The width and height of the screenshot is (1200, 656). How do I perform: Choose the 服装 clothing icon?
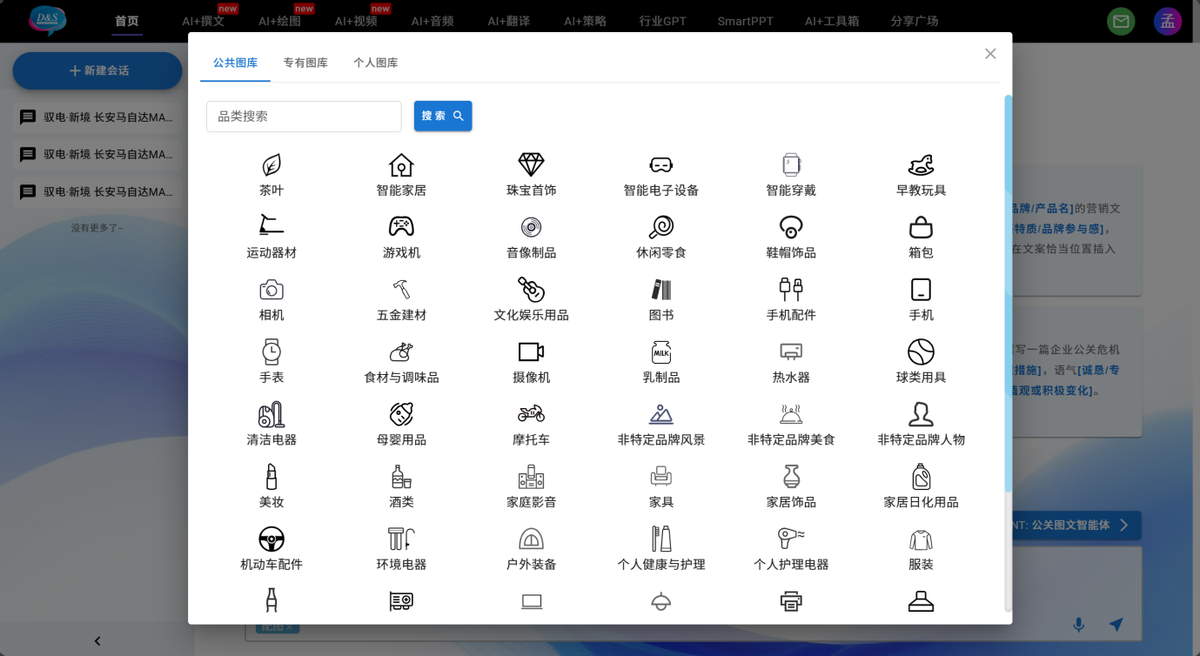click(x=920, y=540)
